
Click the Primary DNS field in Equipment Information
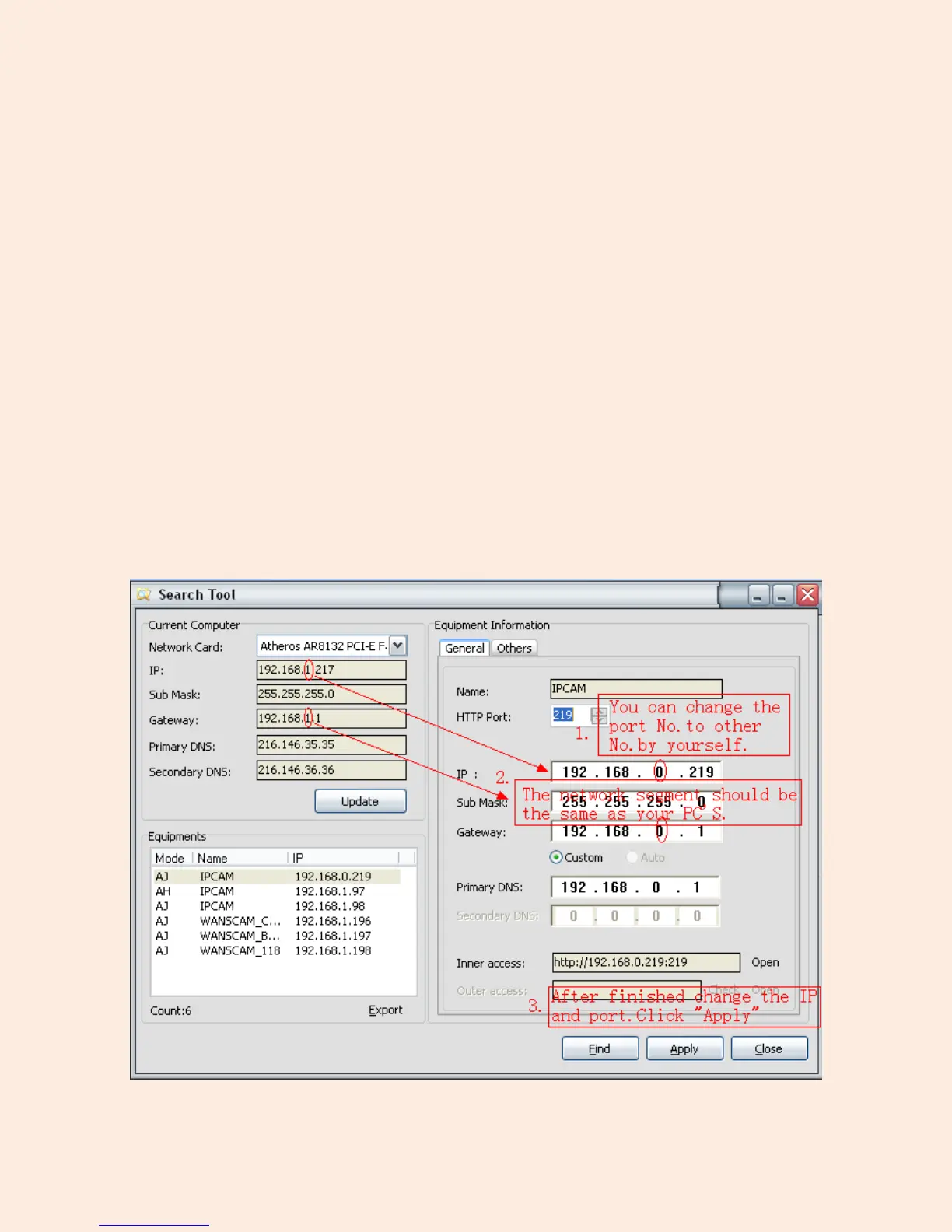635,887
